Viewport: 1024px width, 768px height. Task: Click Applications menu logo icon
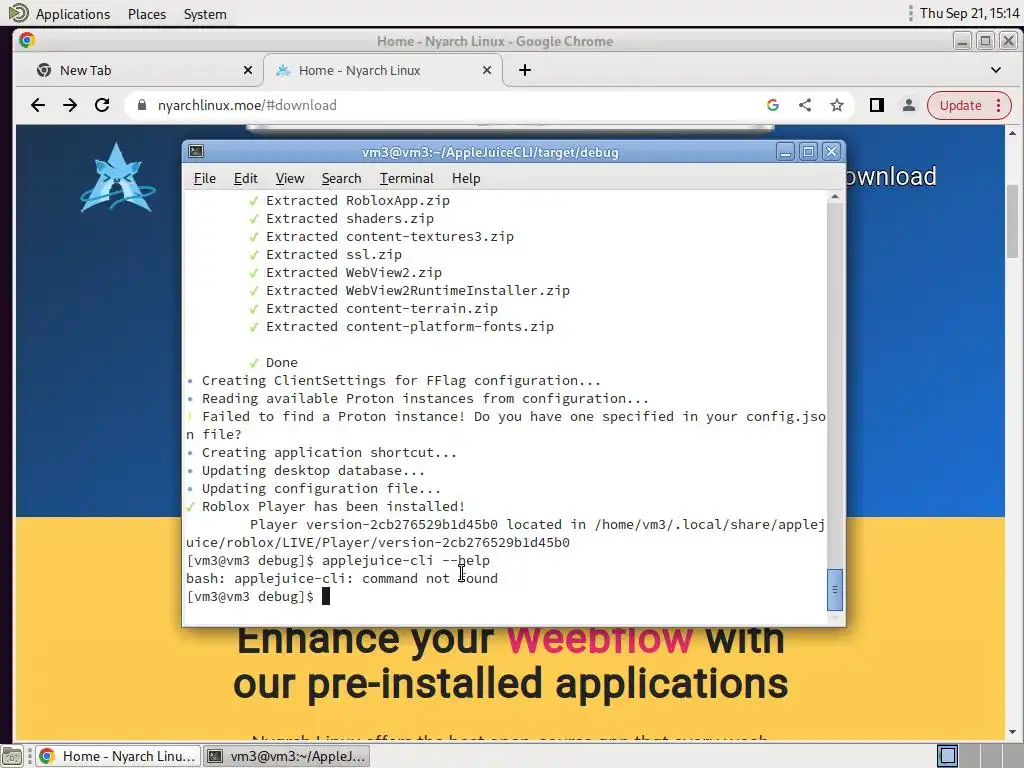tap(18, 13)
